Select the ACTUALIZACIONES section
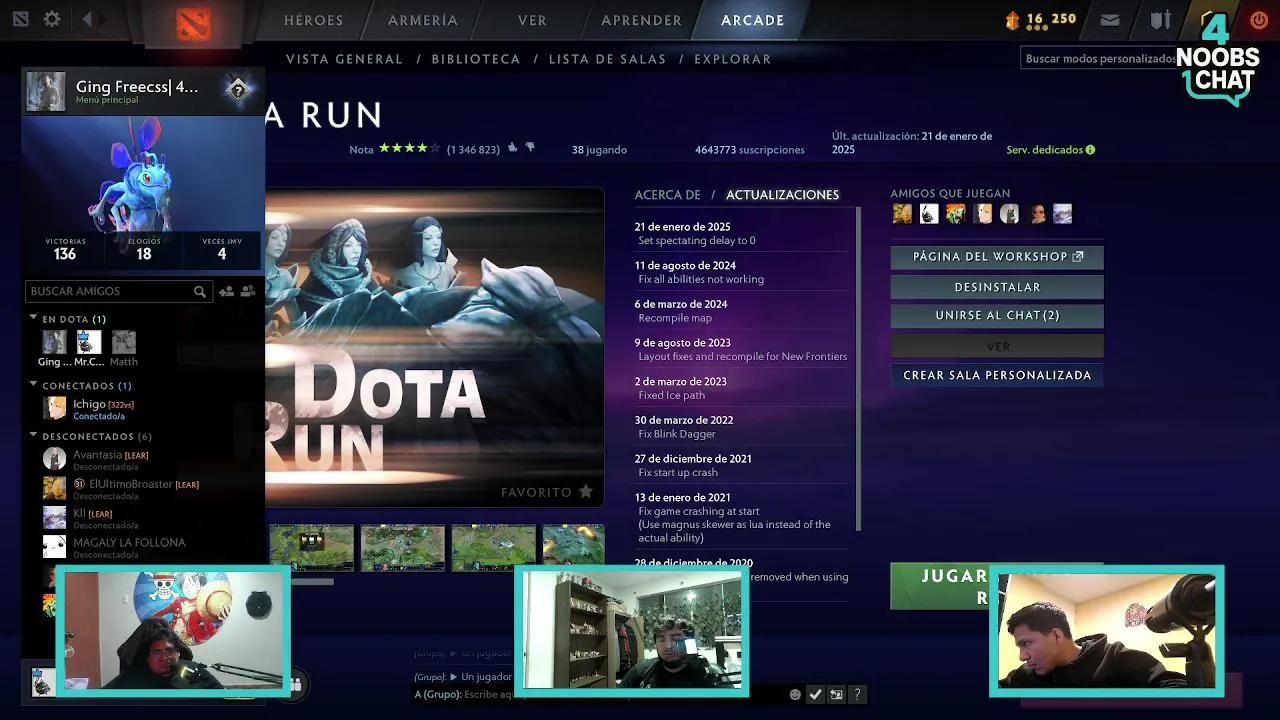The width and height of the screenshot is (1280, 720). pyautogui.click(x=782, y=195)
